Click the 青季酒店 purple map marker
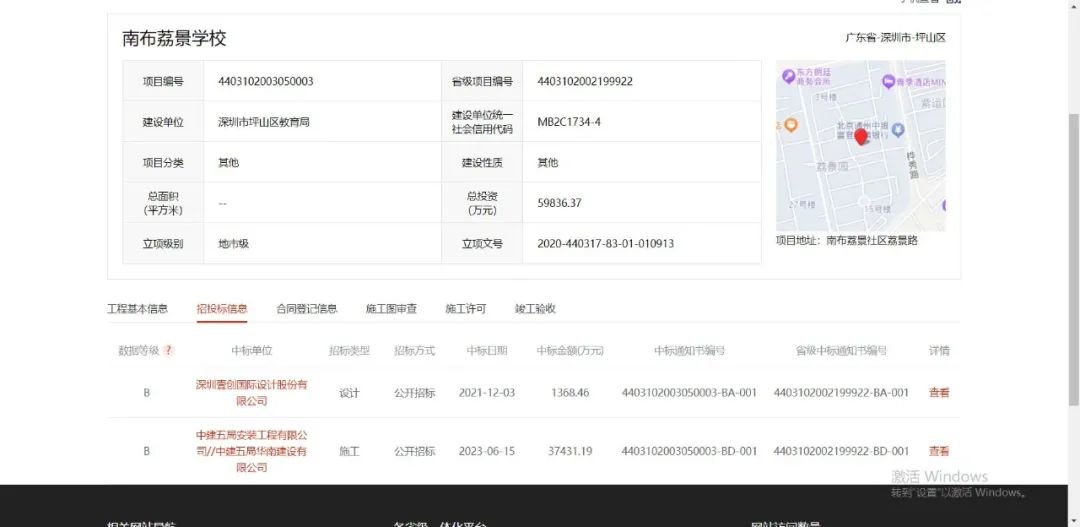Image resolution: width=1080 pixels, height=527 pixels. 889,81
